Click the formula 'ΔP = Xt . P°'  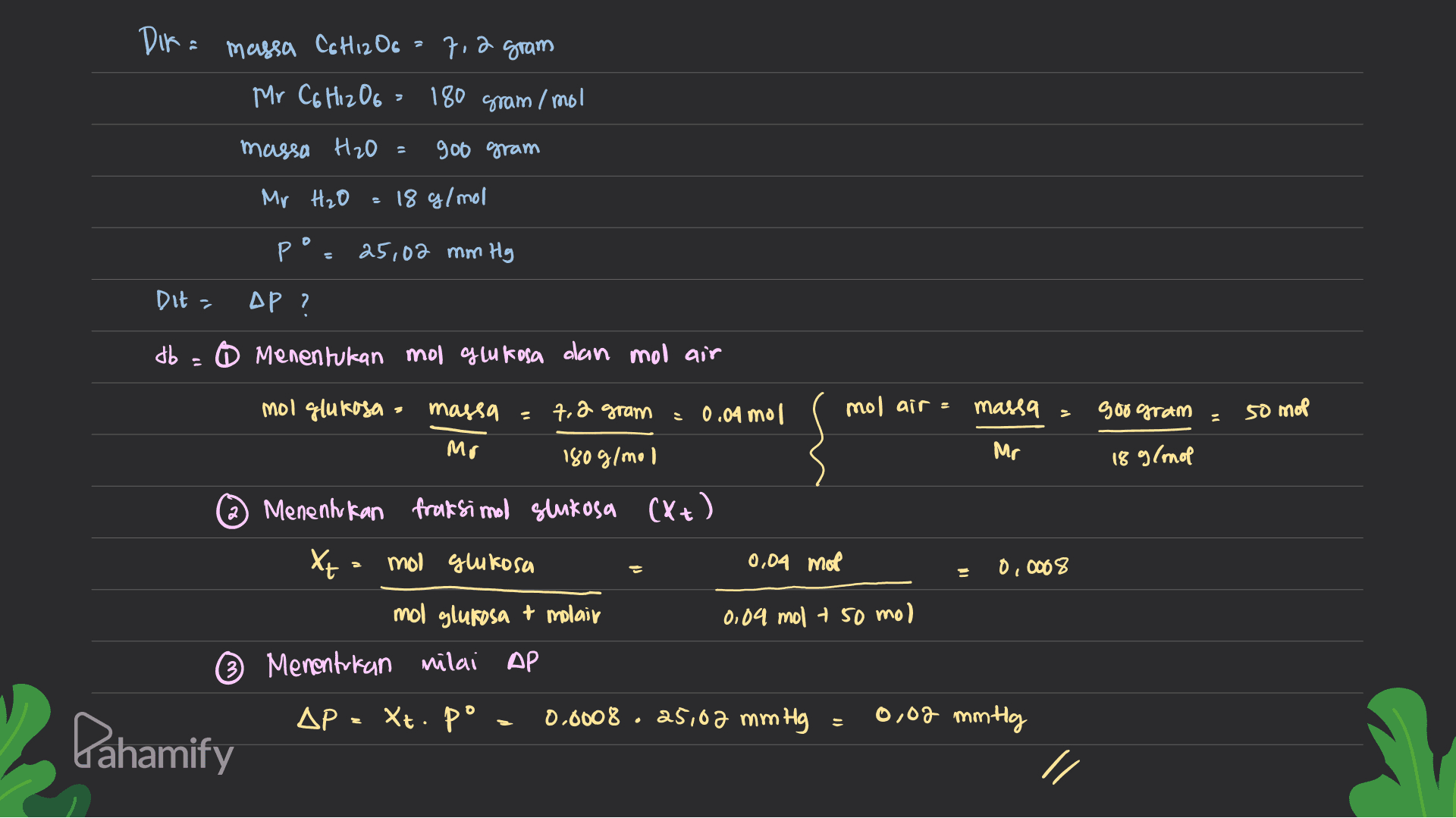click(x=387, y=719)
